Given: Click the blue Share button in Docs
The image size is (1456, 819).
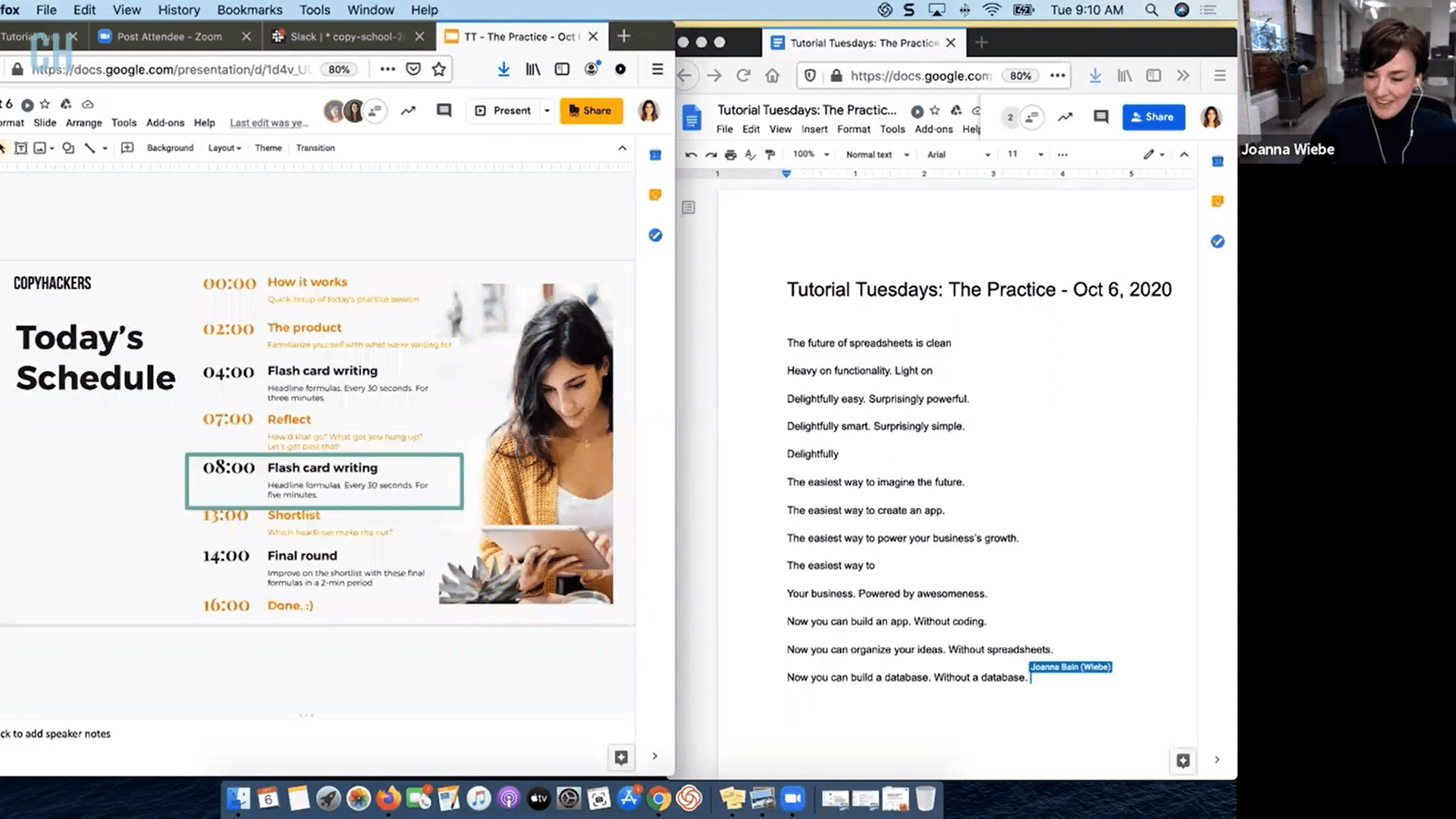Looking at the screenshot, I should point(1153,117).
